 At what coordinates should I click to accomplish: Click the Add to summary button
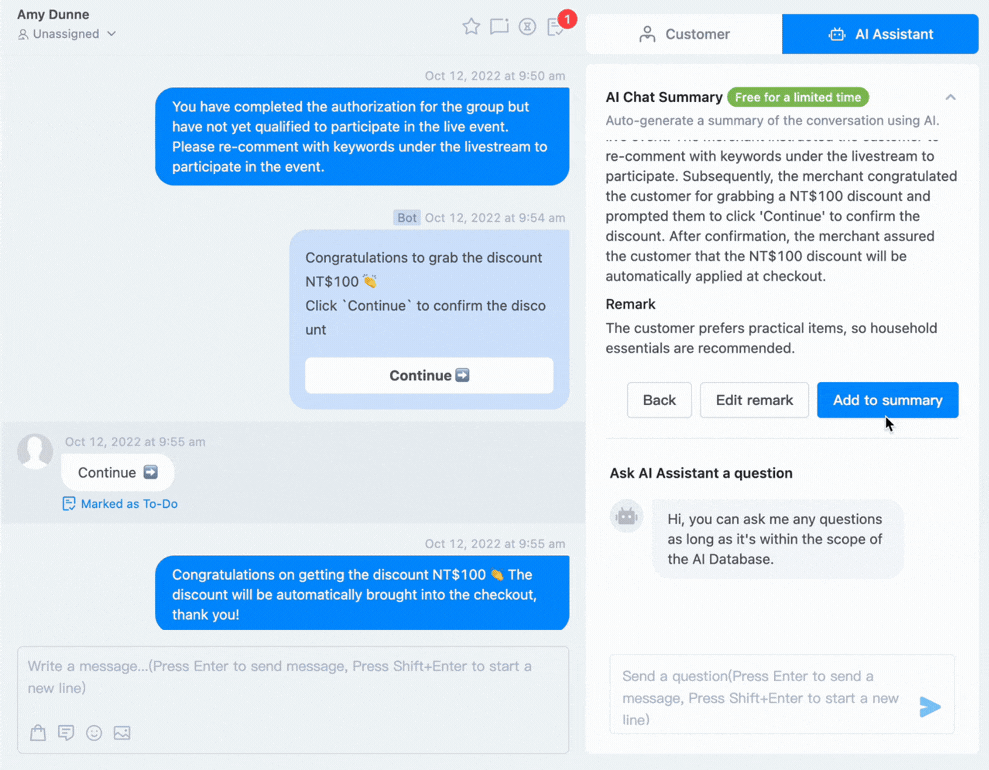coord(887,400)
